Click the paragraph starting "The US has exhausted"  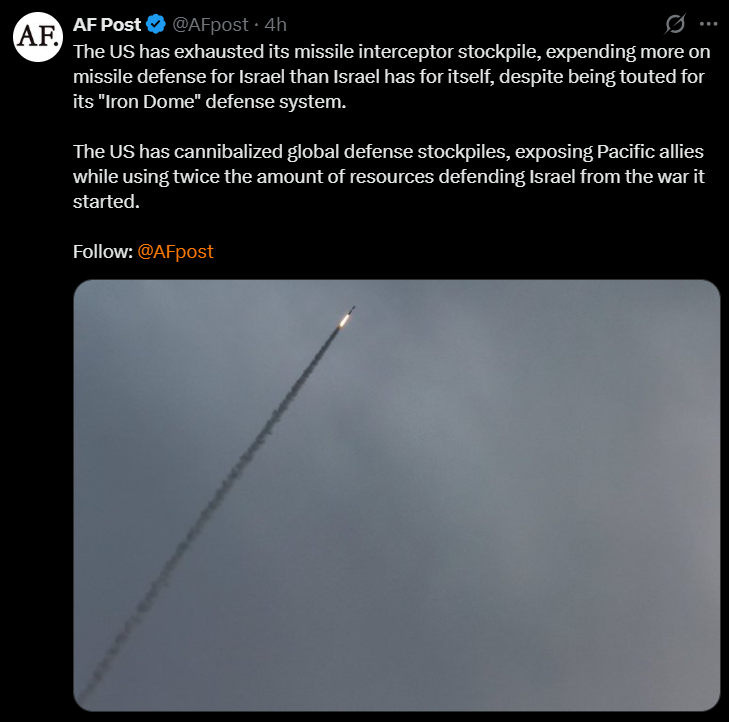point(391,77)
